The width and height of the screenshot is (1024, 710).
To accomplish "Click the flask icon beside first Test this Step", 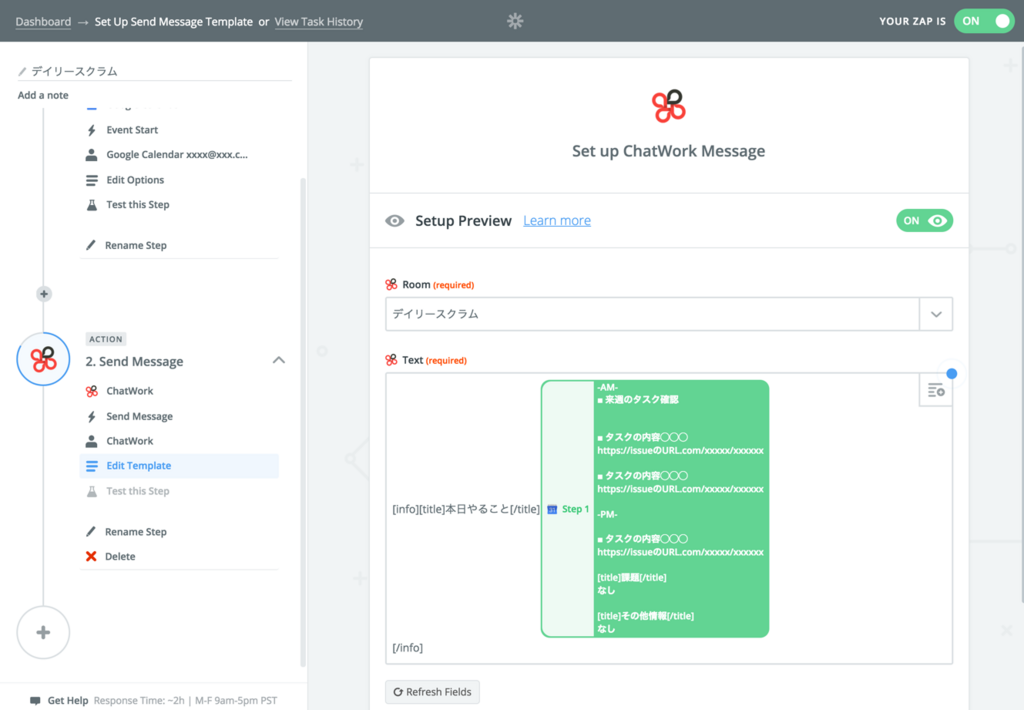I will (91, 204).
